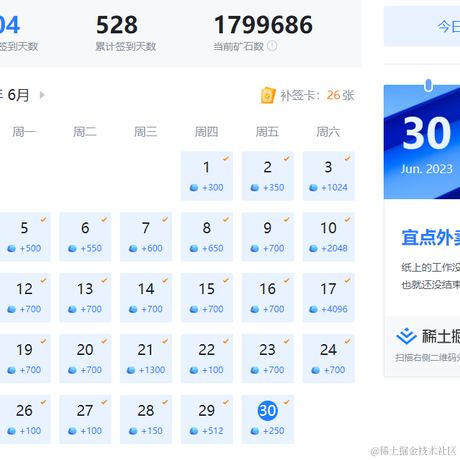460x460 pixels.
Task: Click the 周二 weekday header
Action: [x=85, y=132]
